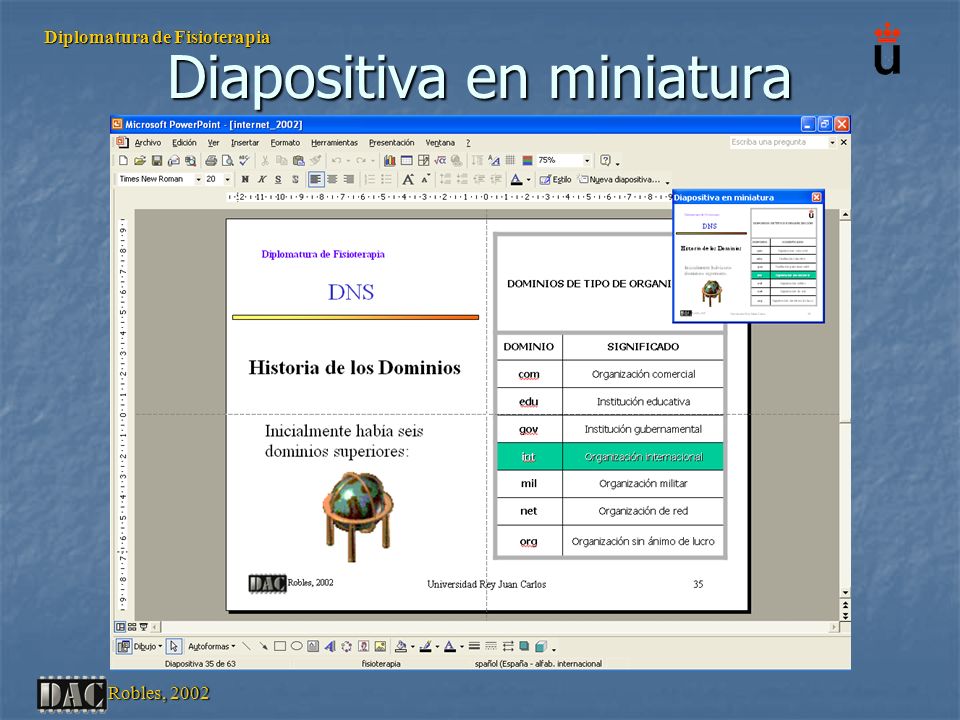The image size is (960, 720).
Task: Toggle bold formatting (N button)
Action: (245, 179)
